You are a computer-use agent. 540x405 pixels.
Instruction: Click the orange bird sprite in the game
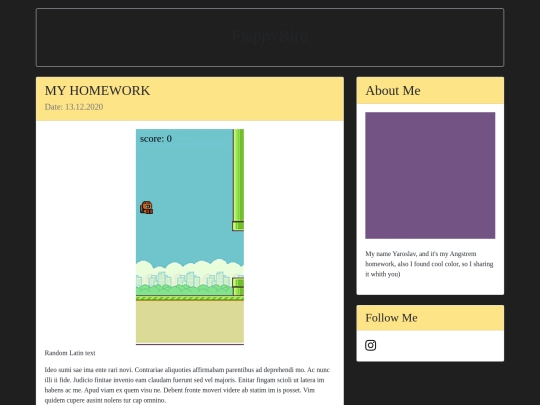147,208
